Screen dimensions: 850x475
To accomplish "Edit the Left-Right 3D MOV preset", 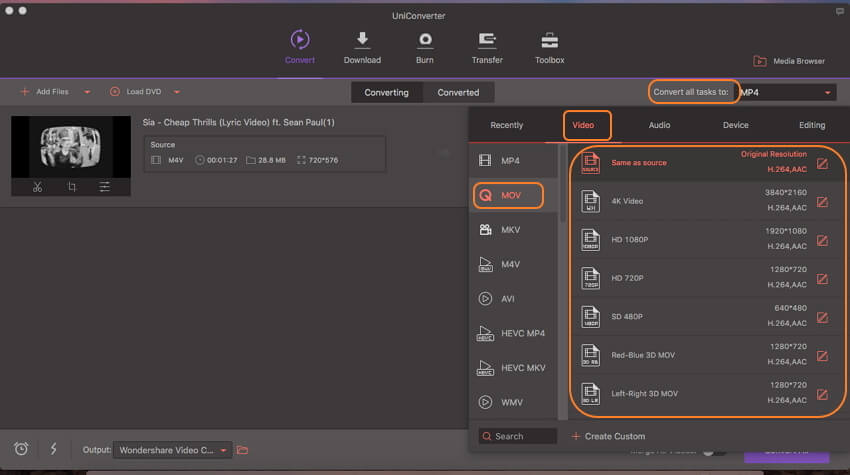I will coord(822,394).
